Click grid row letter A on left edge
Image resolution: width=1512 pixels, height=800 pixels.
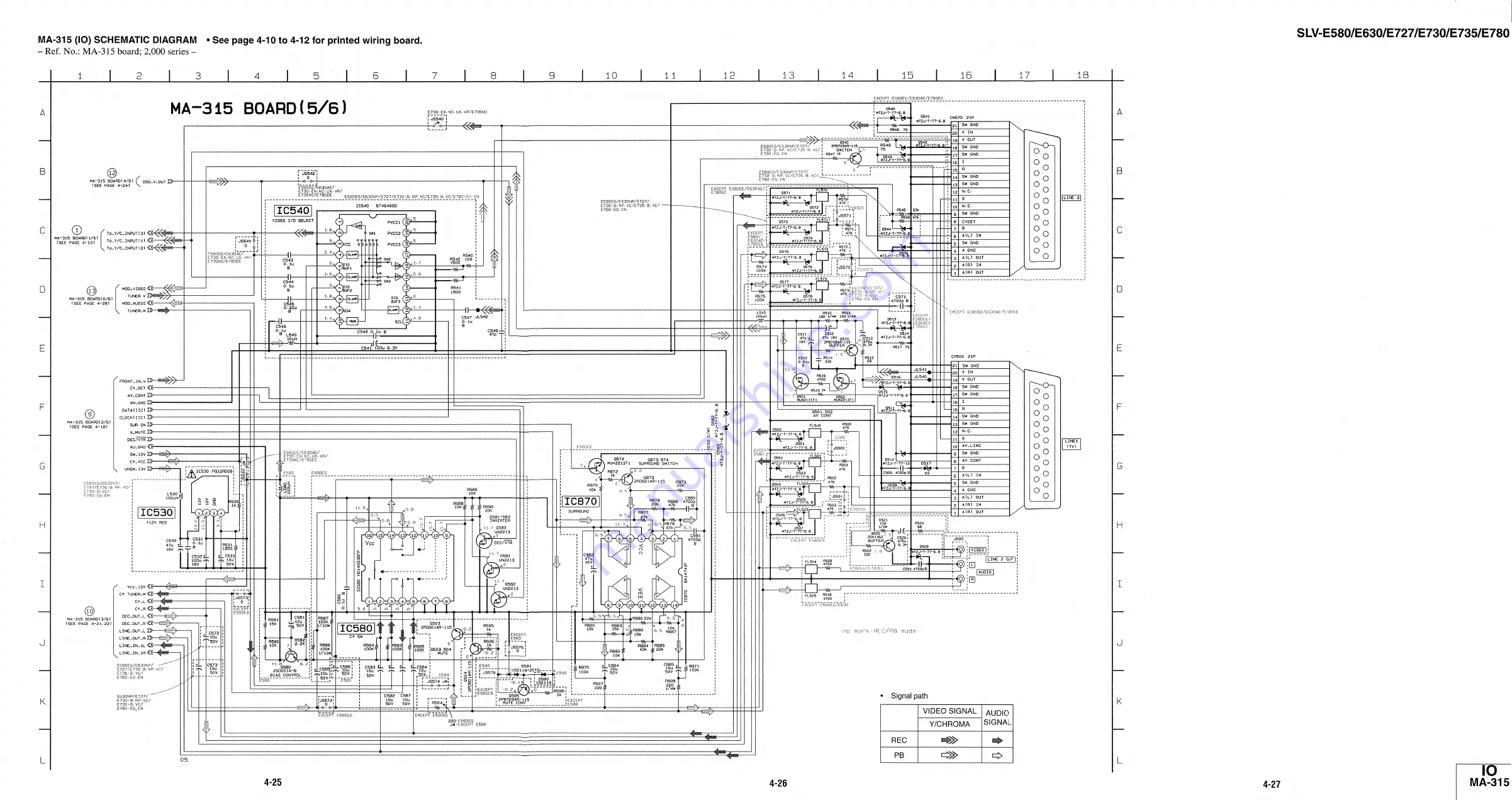pyautogui.click(x=43, y=113)
